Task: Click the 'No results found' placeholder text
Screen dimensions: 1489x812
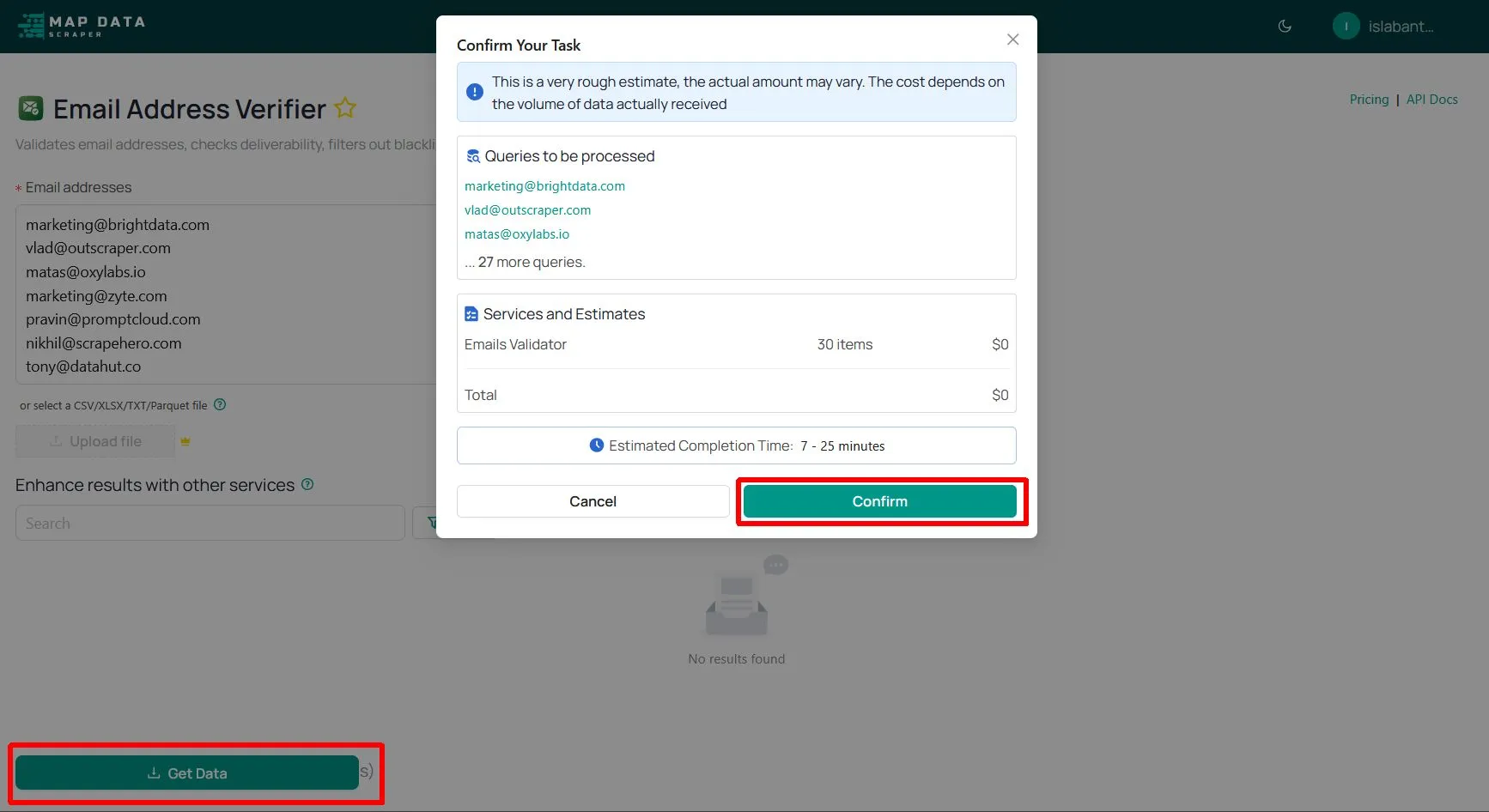Action: pyautogui.click(x=737, y=659)
